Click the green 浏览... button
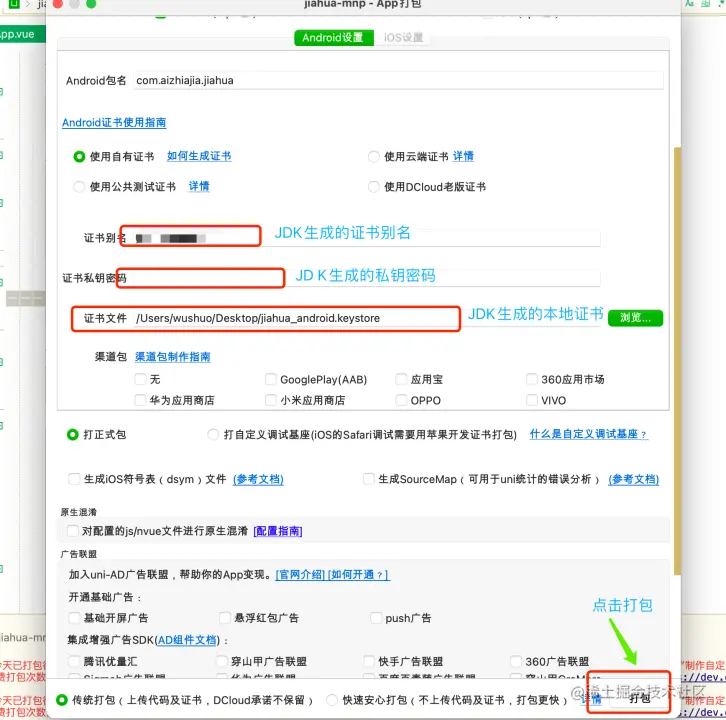The width and height of the screenshot is (726, 720). (x=635, y=318)
